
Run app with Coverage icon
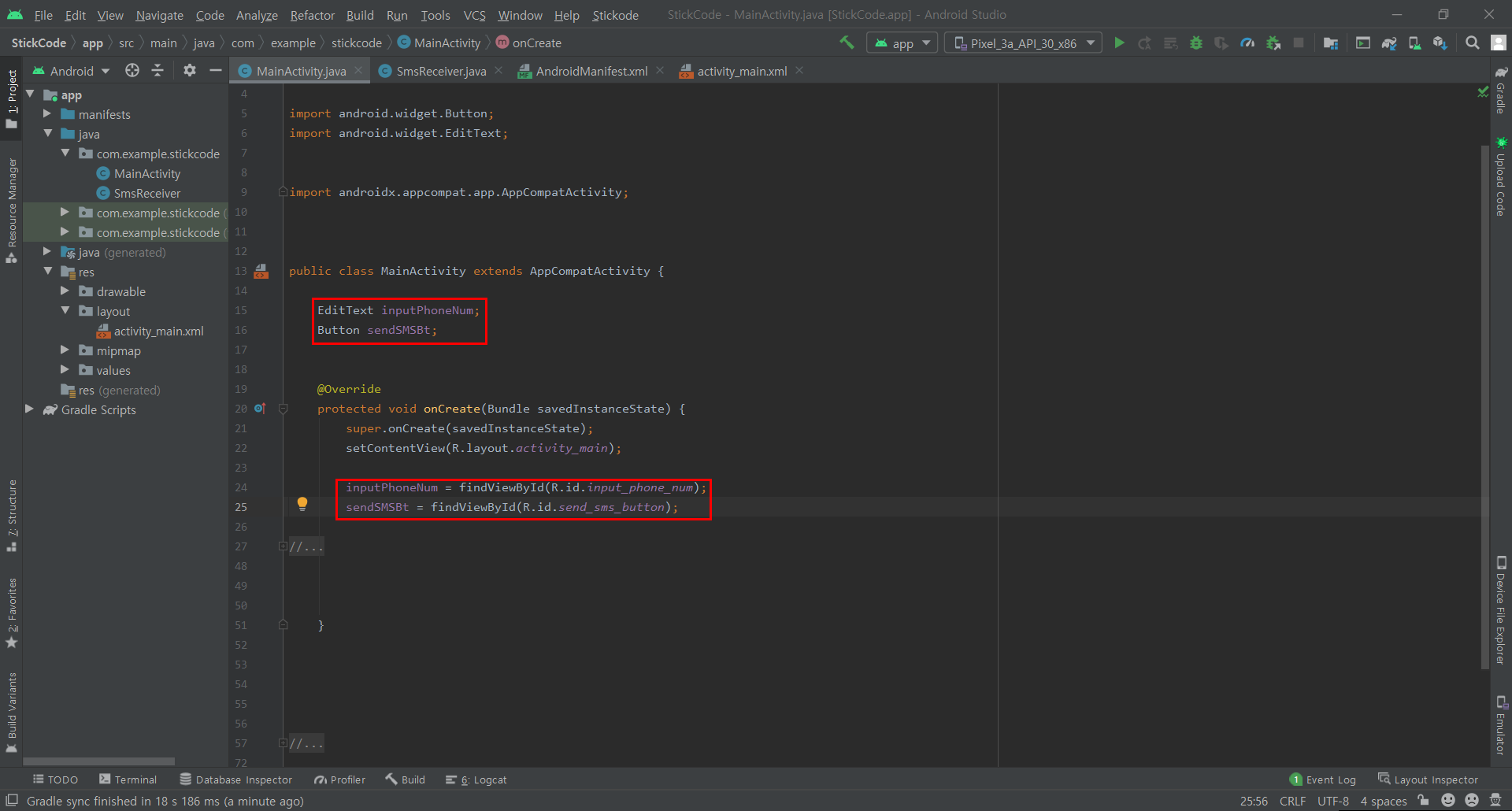coord(1221,43)
